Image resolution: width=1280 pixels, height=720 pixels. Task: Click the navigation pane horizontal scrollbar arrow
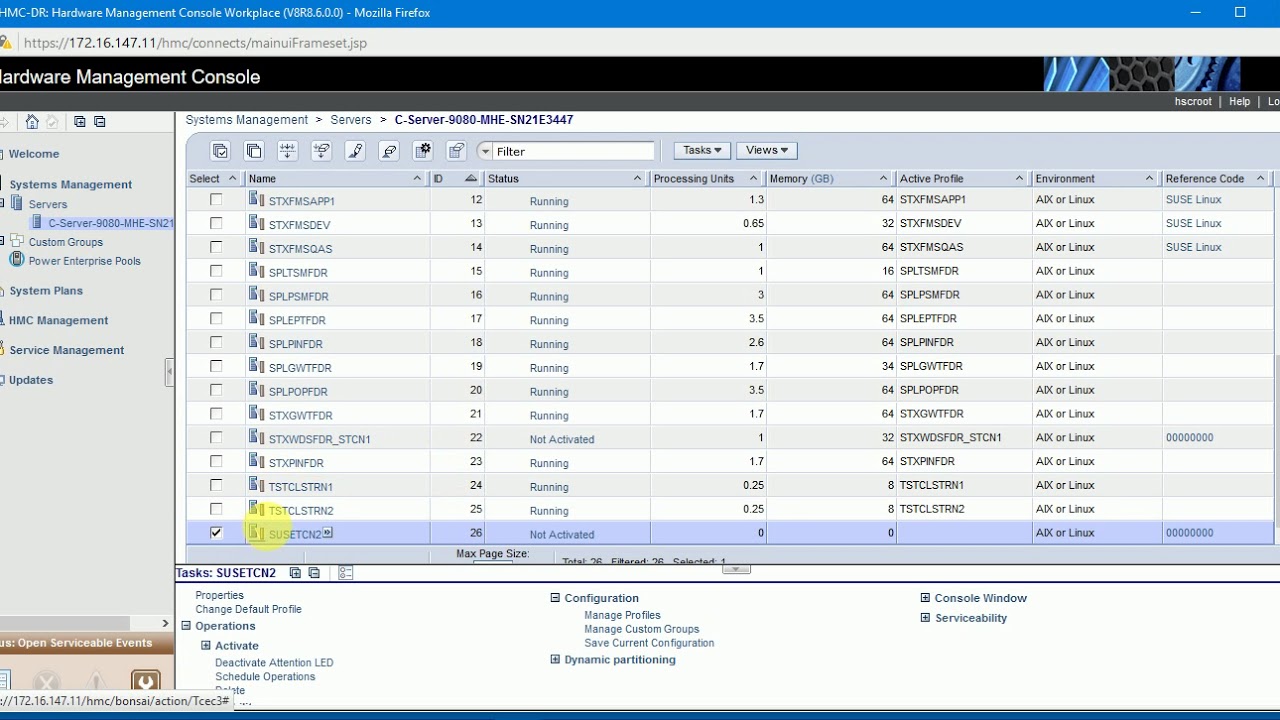coord(166,623)
